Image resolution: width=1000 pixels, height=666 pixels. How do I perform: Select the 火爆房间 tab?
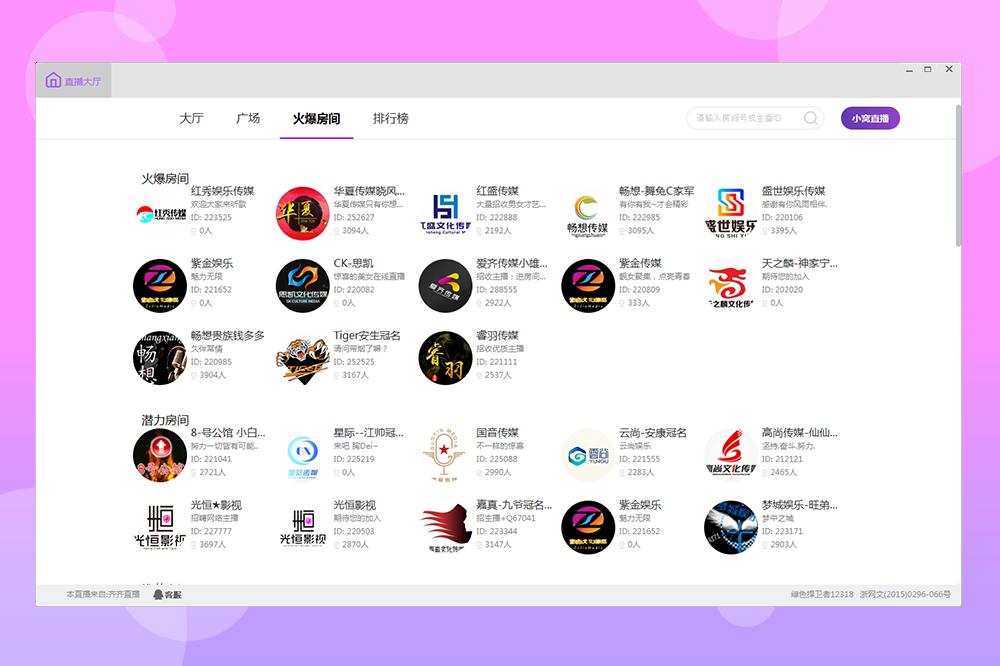pos(316,119)
